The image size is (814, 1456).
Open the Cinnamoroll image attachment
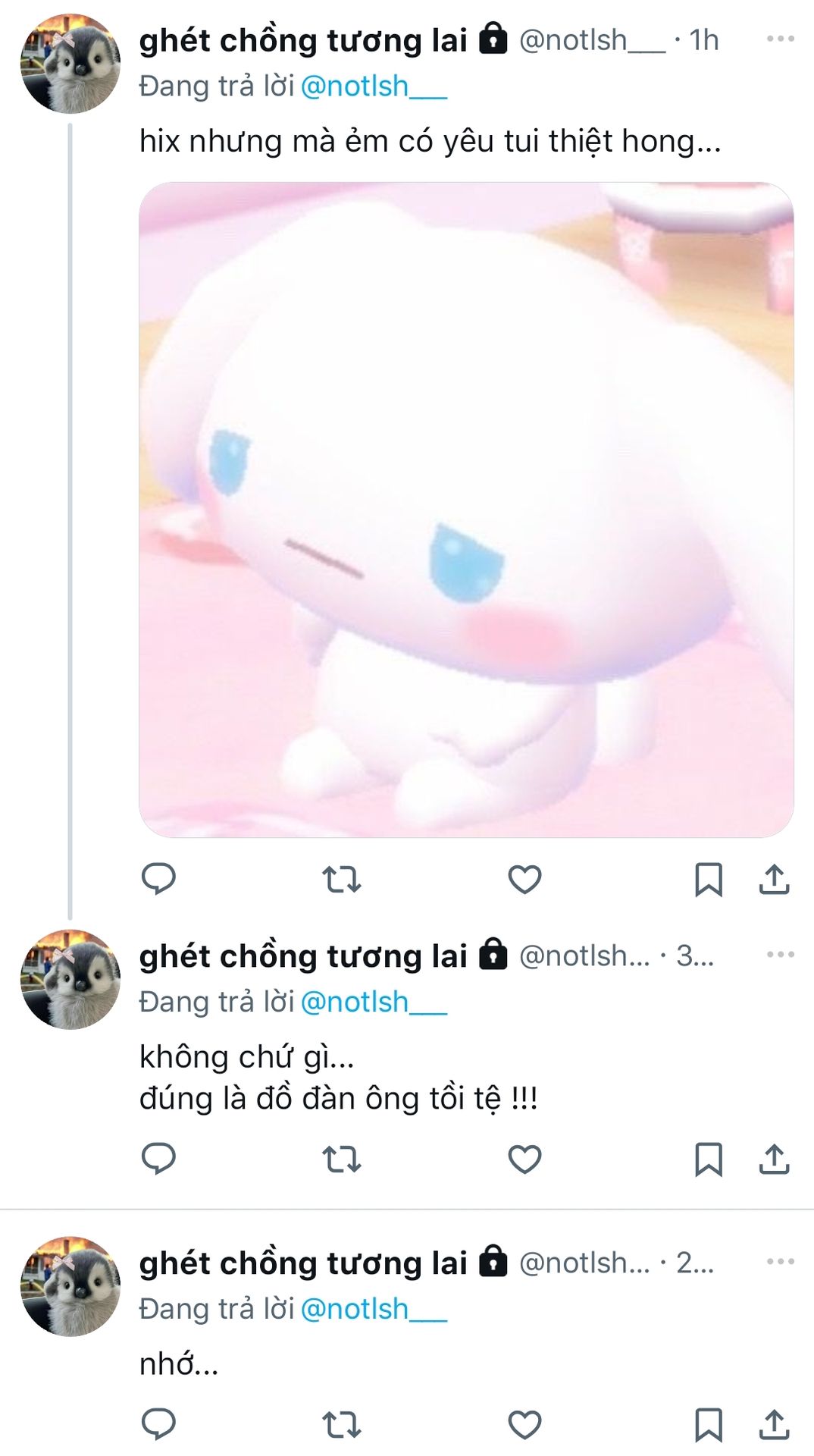tap(466, 510)
